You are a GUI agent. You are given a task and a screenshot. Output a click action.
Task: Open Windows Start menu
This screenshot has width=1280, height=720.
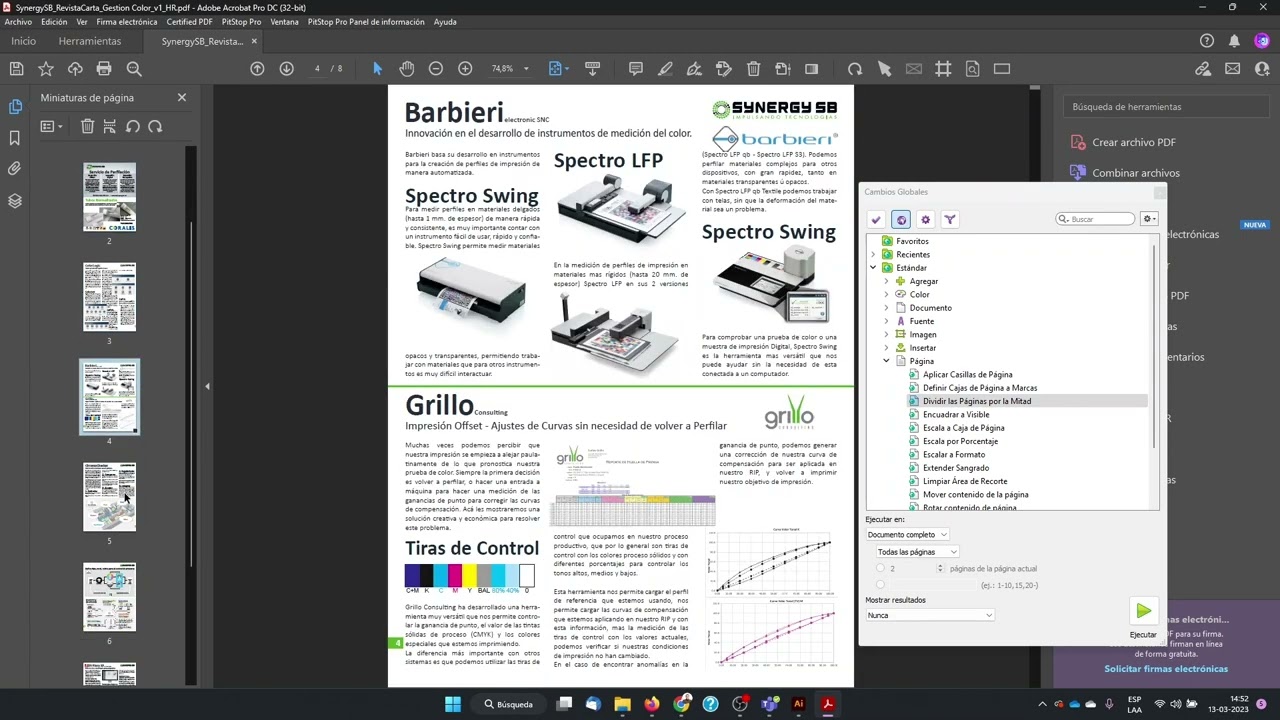click(452, 704)
